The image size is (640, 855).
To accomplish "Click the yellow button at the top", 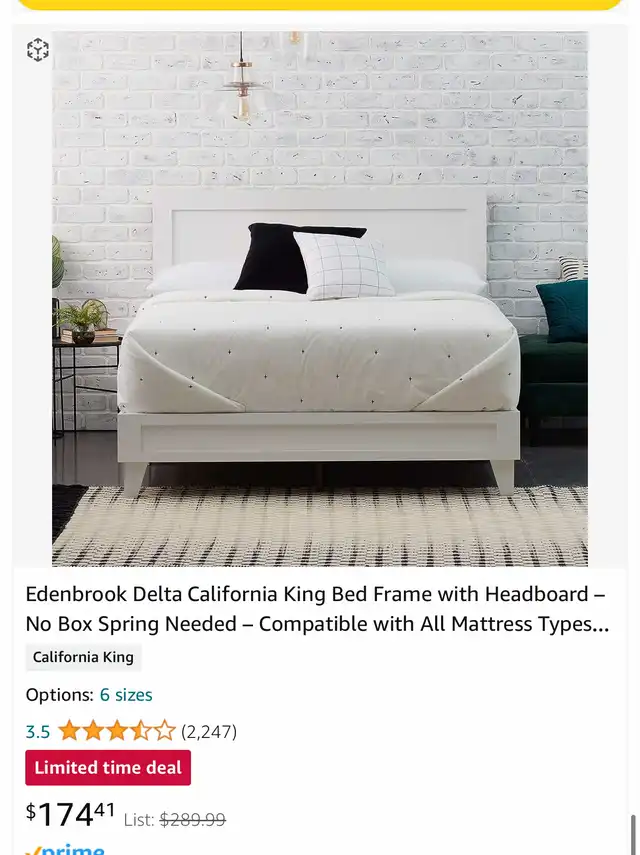I will click(320, 5).
